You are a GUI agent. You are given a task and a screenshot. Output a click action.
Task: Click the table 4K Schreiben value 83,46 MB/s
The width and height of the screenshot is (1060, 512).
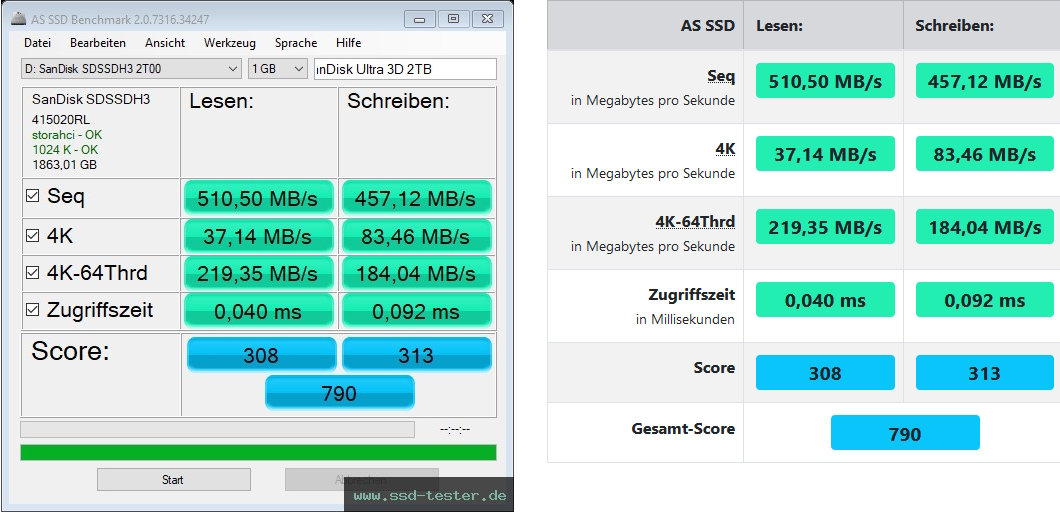(x=985, y=154)
